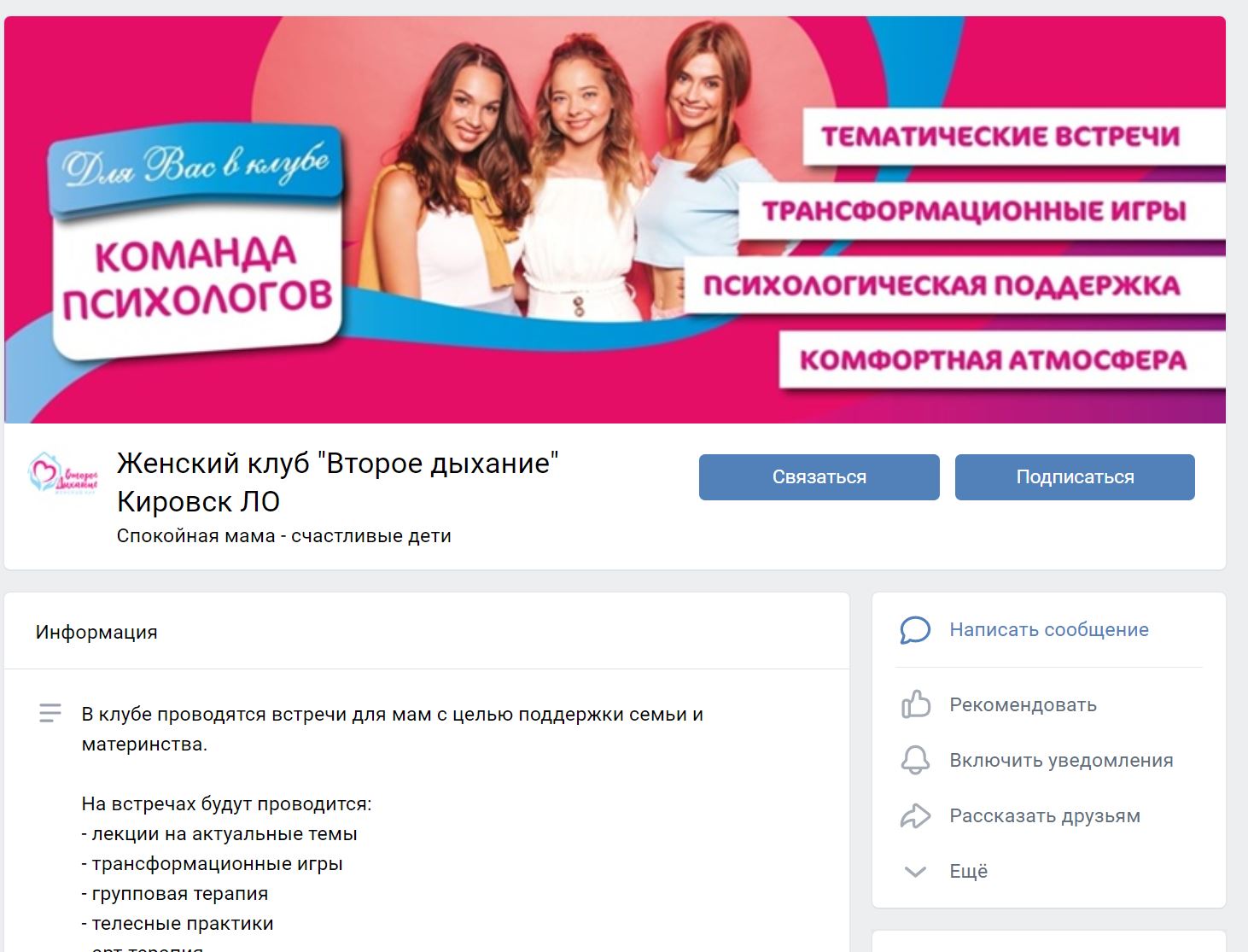Click the speech bubble message icon
This screenshot has width=1248, height=952.
click(915, 630)
